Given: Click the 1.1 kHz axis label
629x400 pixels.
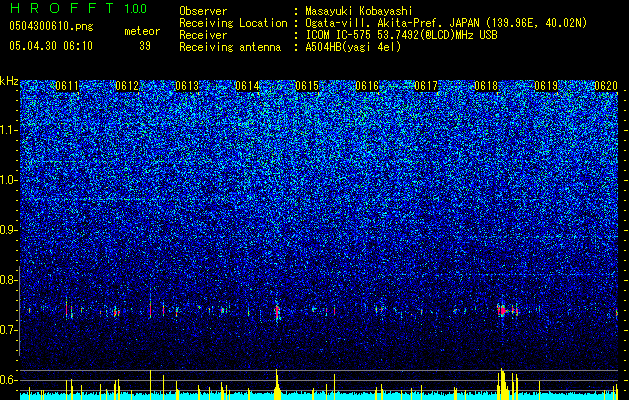Looking at the screenshot, I should pos(8,130).
